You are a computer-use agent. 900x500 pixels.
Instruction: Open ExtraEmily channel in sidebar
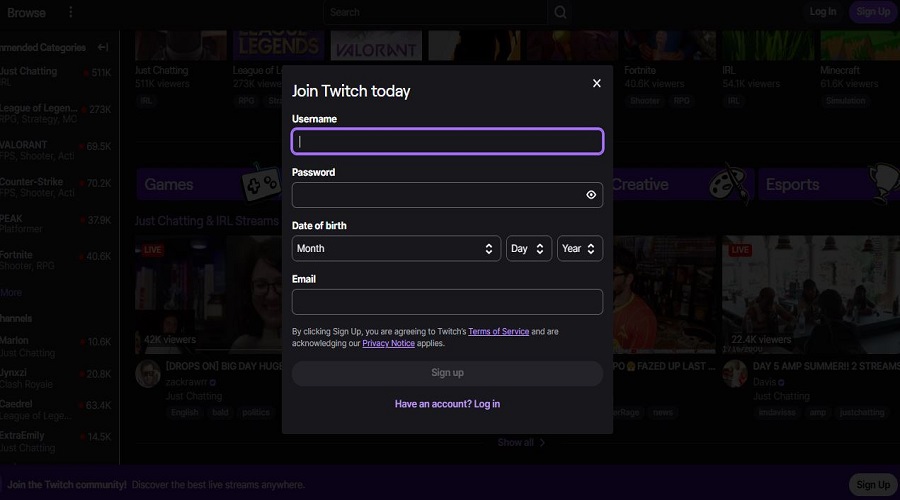pyautogui.click(x=57, y=441)
